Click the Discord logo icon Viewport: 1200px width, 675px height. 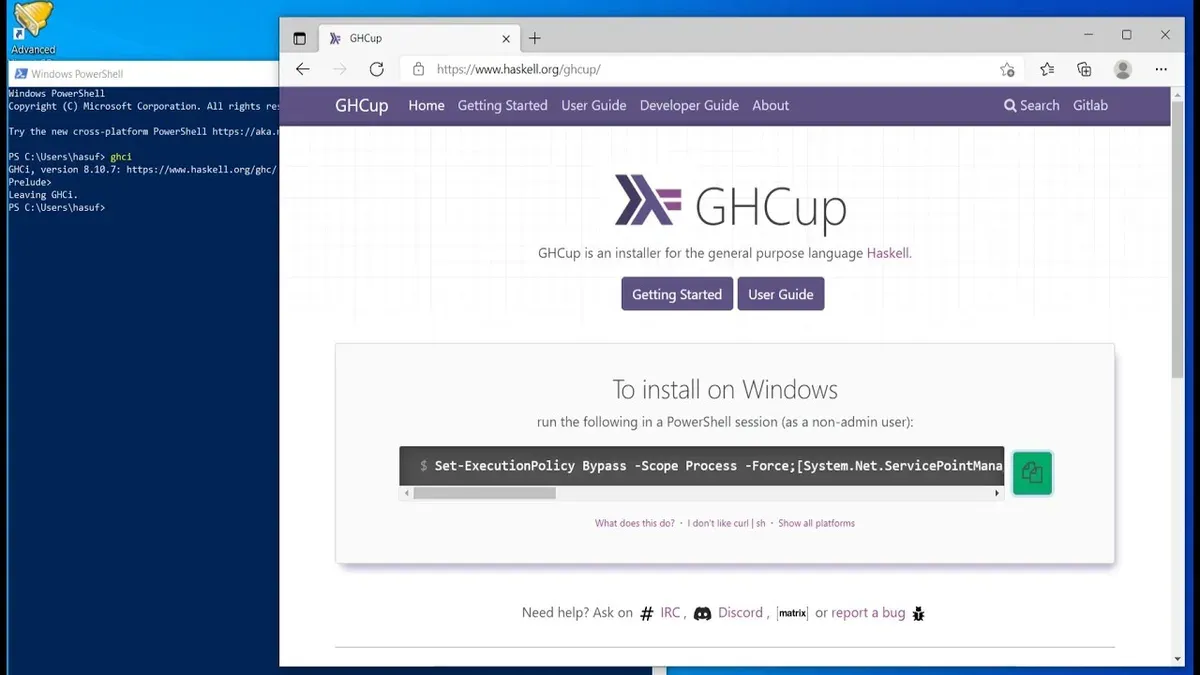[702, 613]
